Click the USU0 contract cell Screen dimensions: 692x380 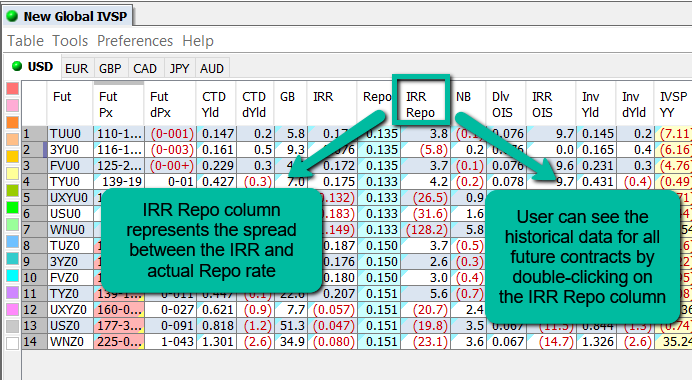pos(70,214)
